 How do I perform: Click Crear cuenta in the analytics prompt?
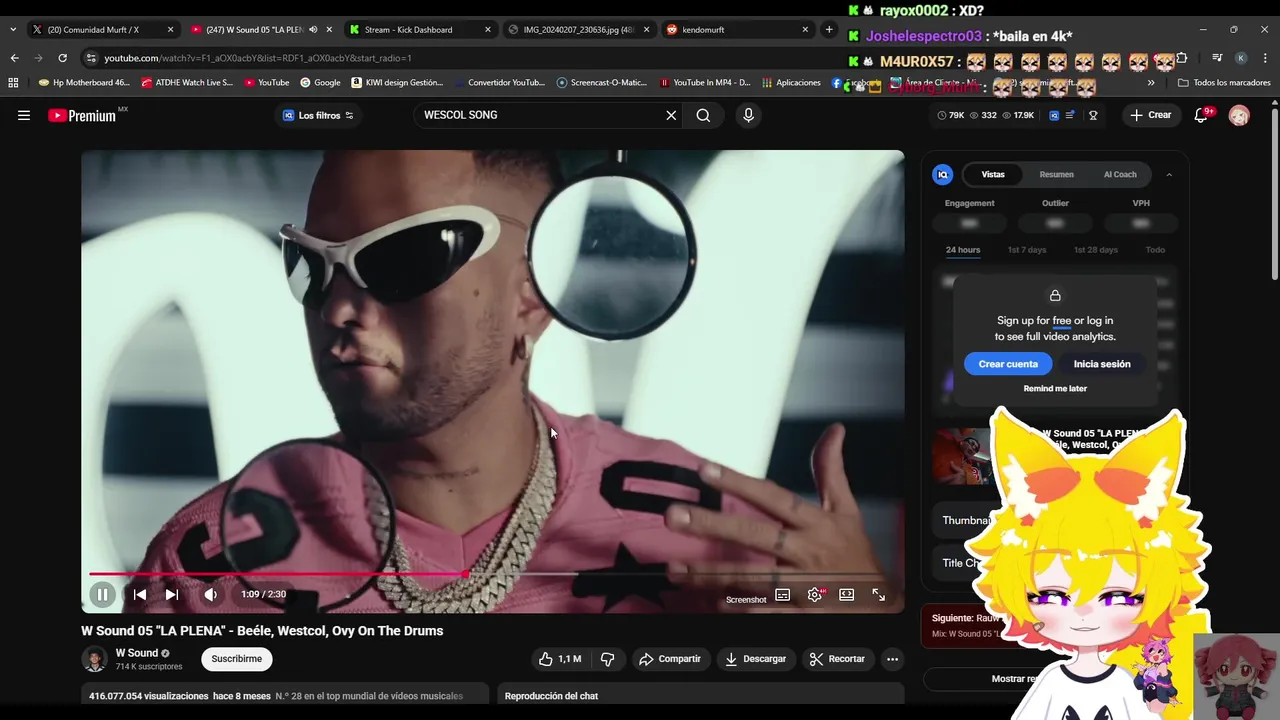(1008, 364)
